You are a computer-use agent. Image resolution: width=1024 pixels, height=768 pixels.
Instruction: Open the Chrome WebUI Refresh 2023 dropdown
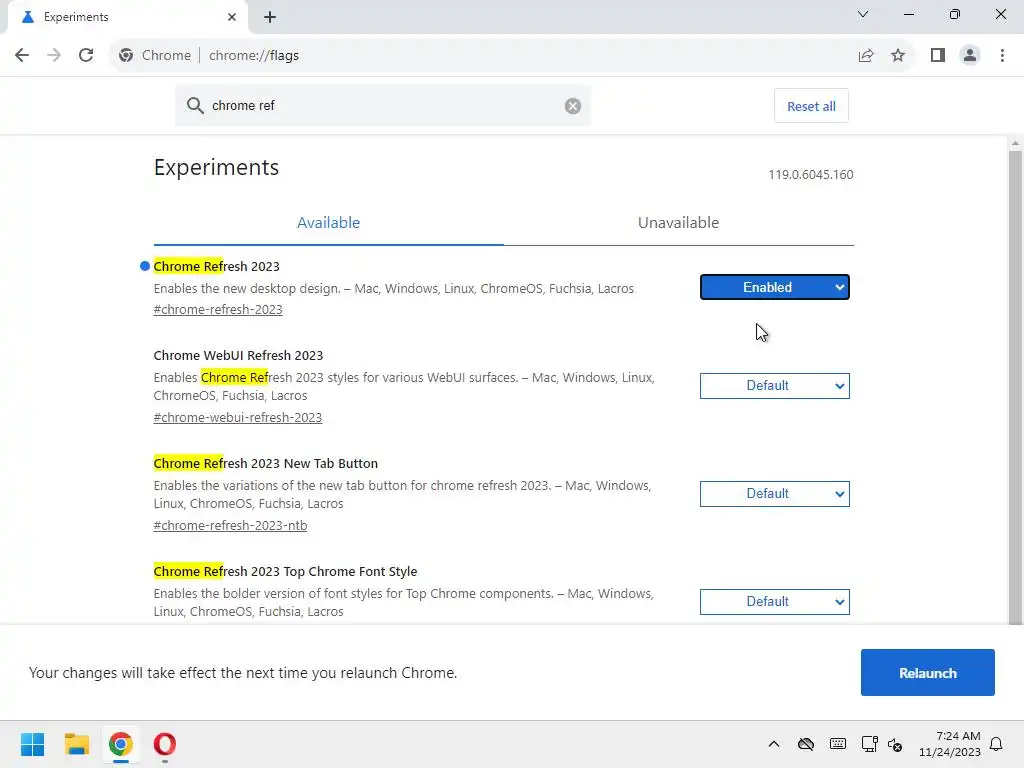pos(775,386)
